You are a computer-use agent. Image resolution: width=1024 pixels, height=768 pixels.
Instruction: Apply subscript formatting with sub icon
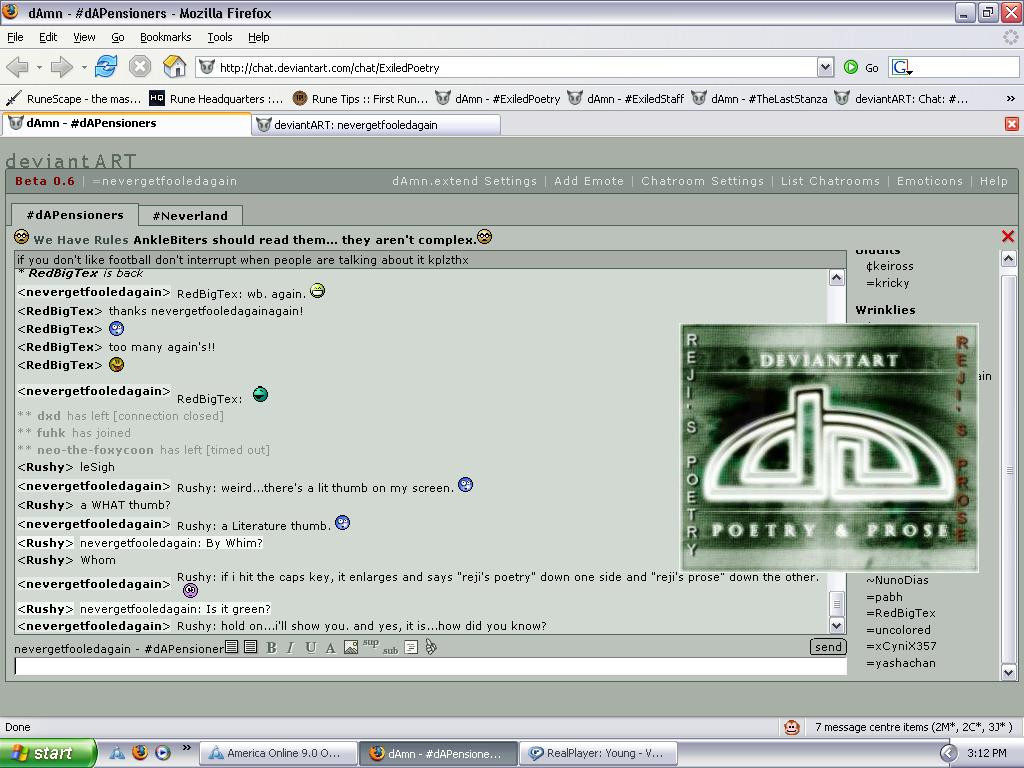391,650
